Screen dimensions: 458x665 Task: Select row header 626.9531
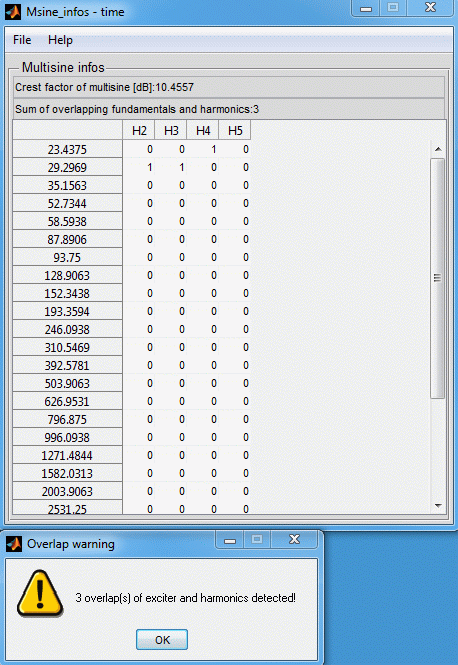[67, 401]
